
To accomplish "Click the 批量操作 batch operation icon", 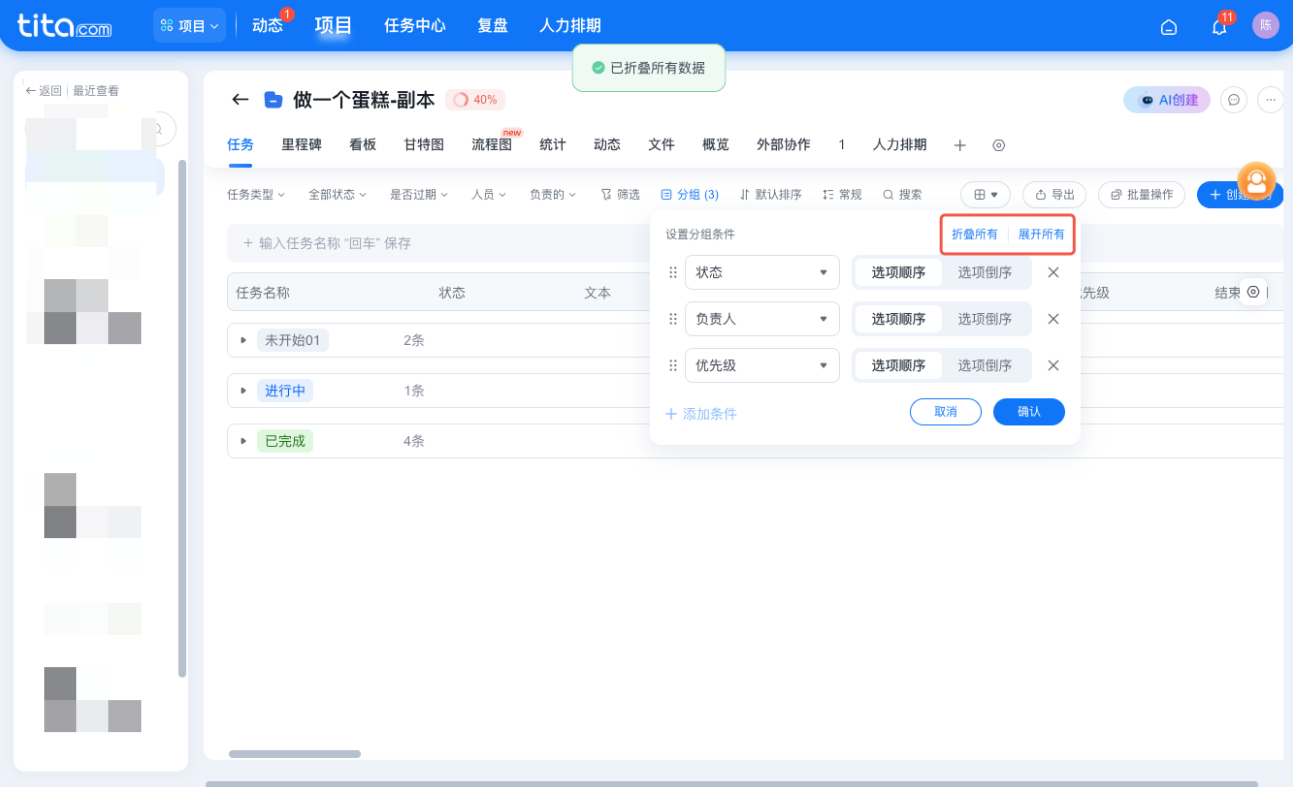I will click(1140, 194).
